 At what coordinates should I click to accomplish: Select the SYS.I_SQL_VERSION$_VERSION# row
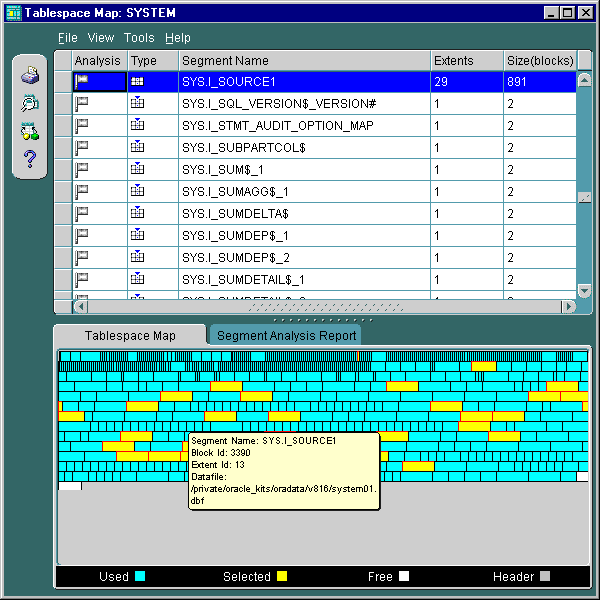click(x=324, y=104)
